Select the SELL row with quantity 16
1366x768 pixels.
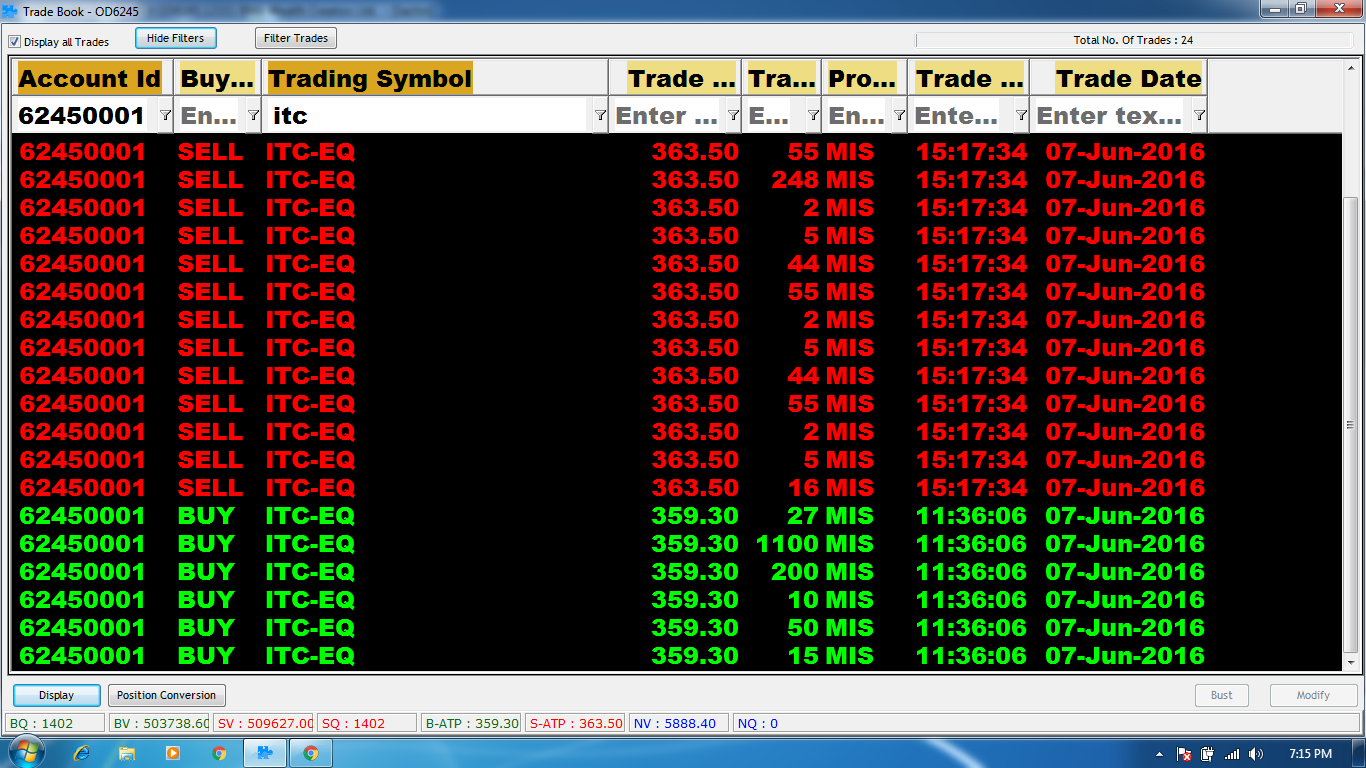(677, 488)
